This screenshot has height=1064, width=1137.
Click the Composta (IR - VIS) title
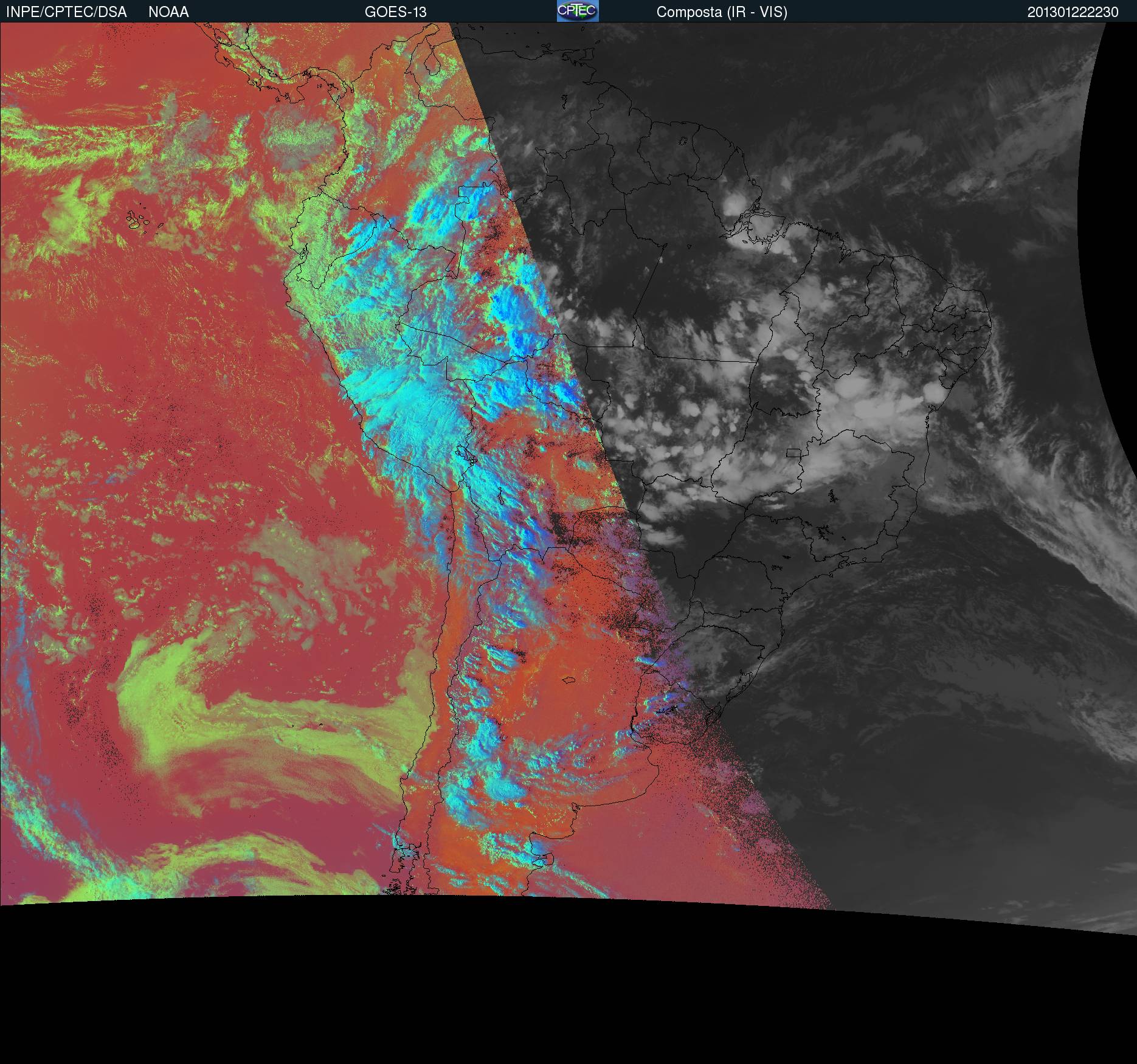[x=722, y=12]
